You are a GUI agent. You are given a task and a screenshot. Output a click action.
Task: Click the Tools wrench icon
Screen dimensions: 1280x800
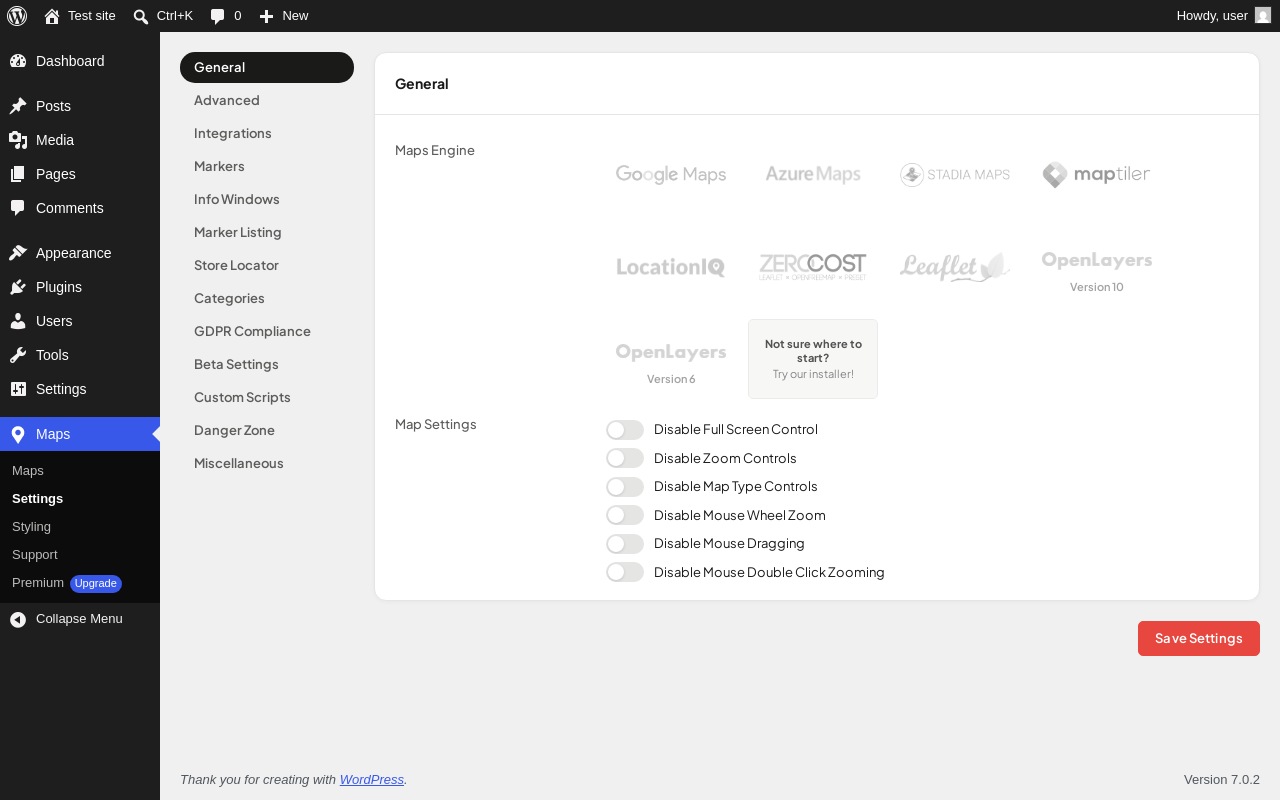[x=18, y=355]
